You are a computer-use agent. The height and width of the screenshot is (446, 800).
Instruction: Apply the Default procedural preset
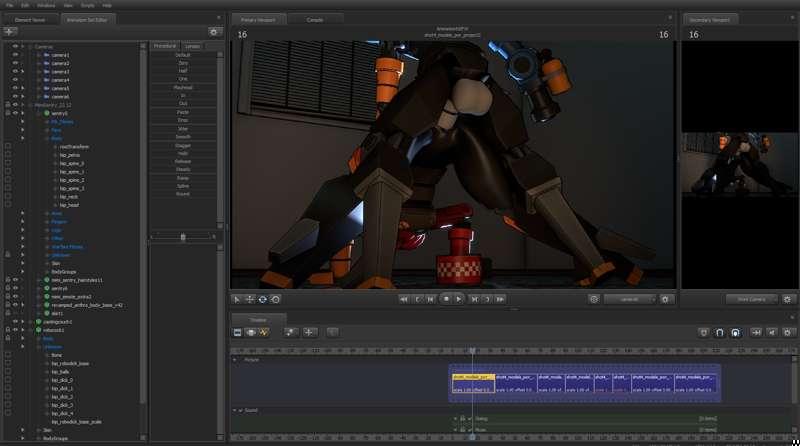[183, 55]
